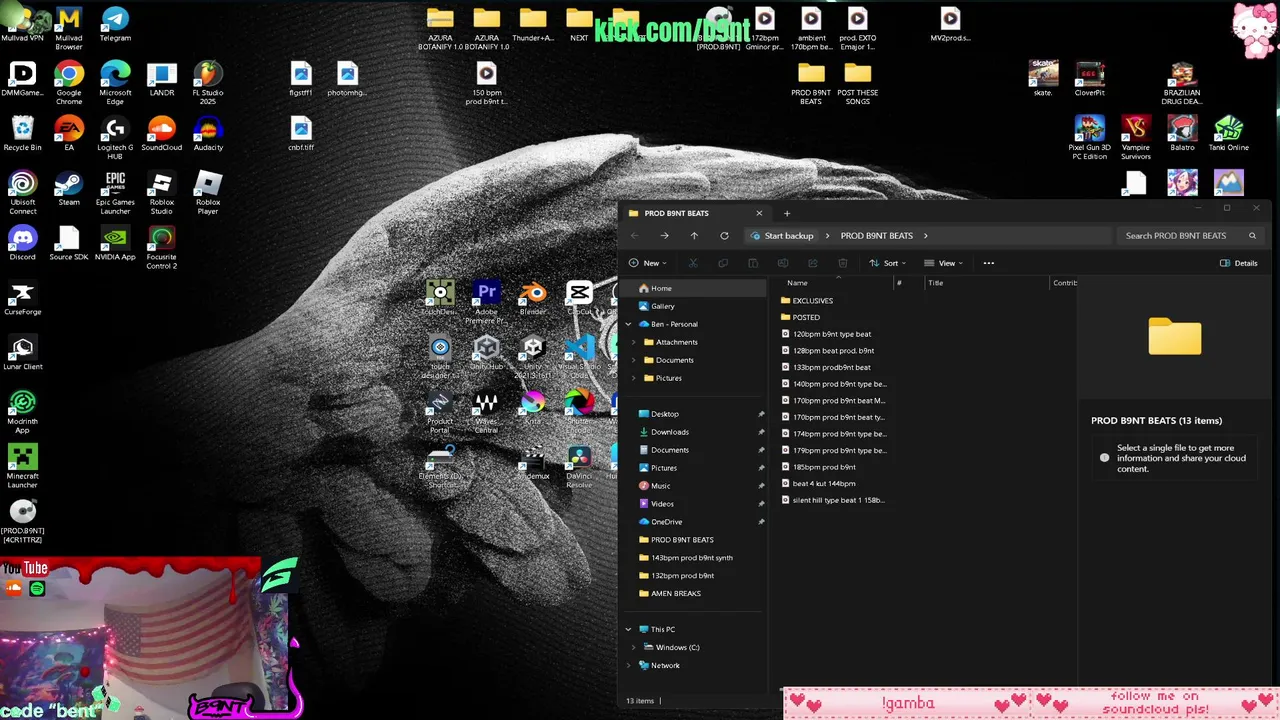Open Gallery in the sidebar

[663, 306]
